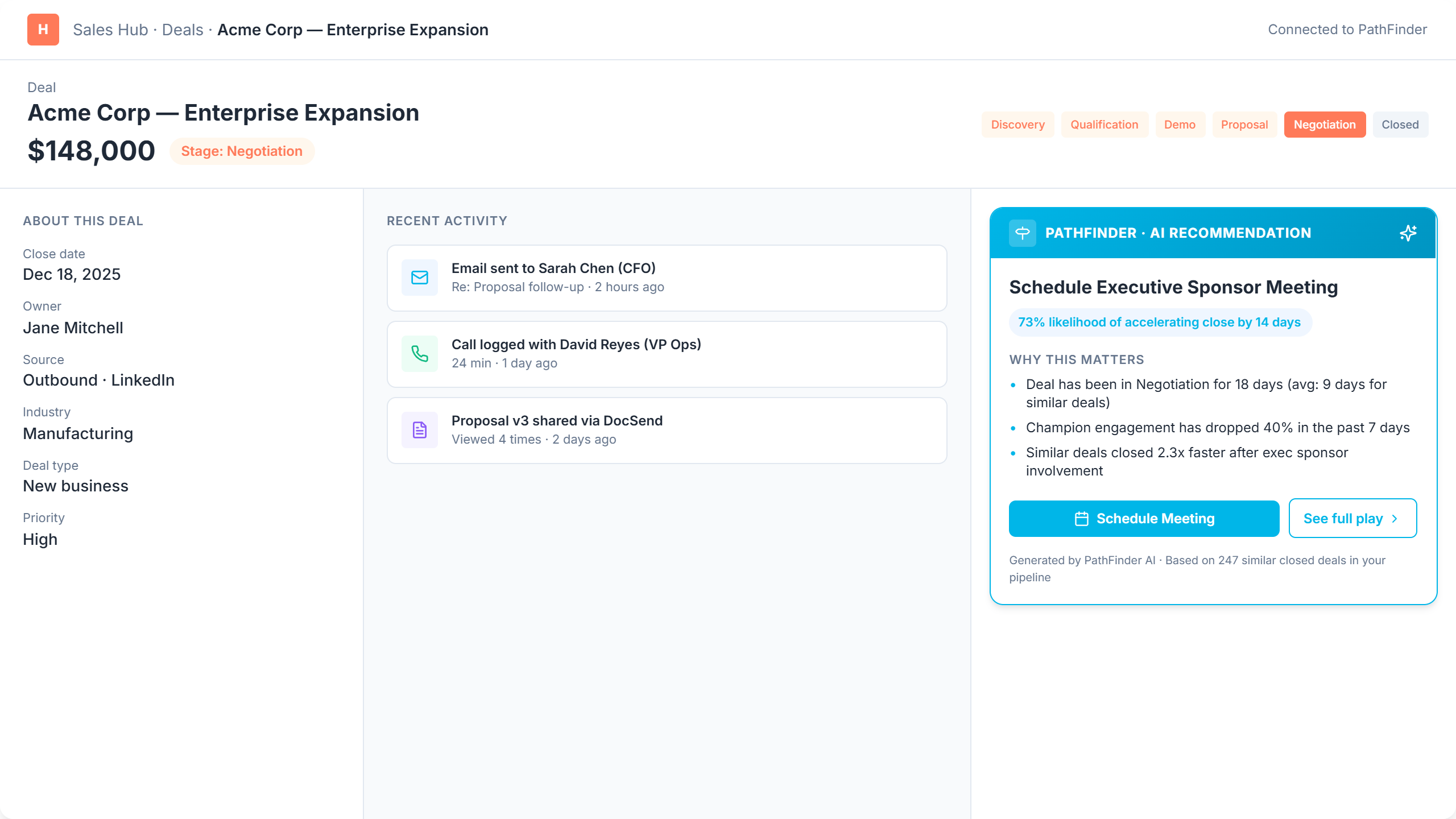The image size is (1456, 819).
Task: Open the See full play link
Action: [1352, 519]
